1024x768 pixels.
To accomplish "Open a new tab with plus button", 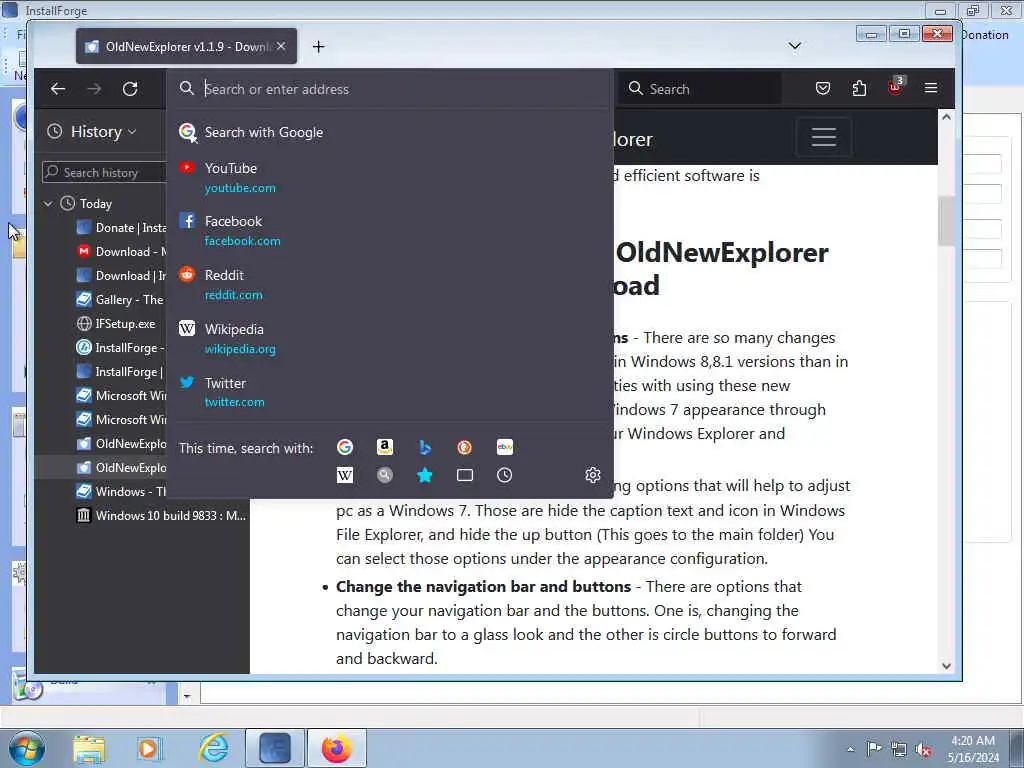I will [318, 46].
